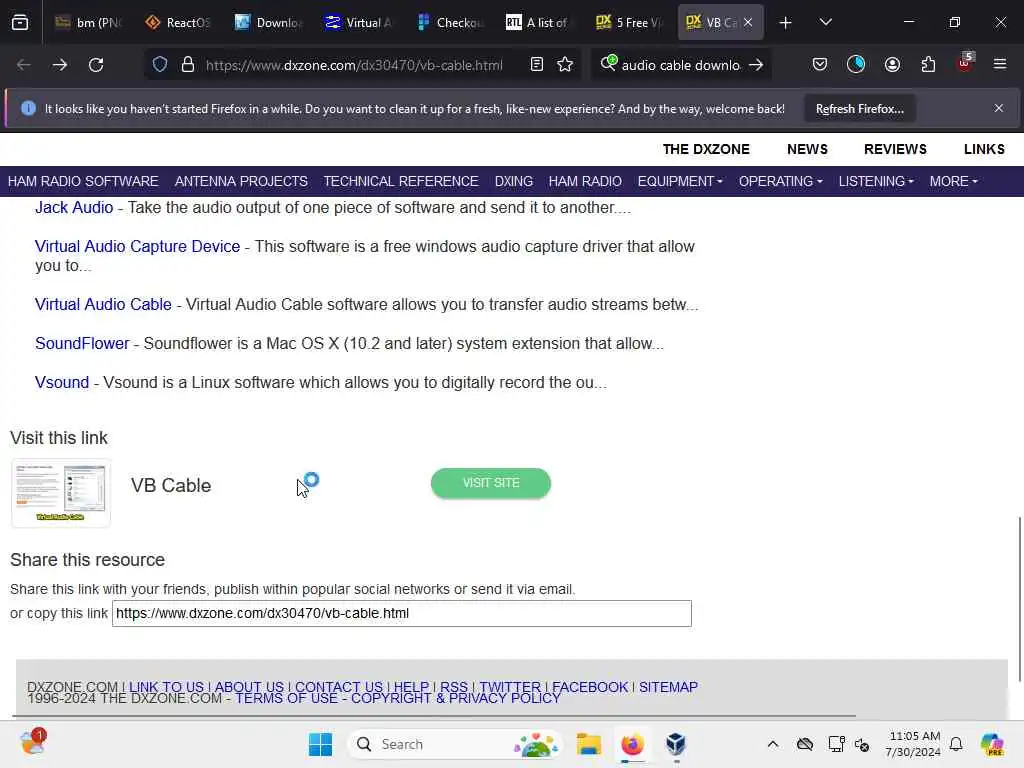This screenshot has height=768, width=1024.
Task: Click the Firefox View icon in the tab strip
Action: (20, 23)
